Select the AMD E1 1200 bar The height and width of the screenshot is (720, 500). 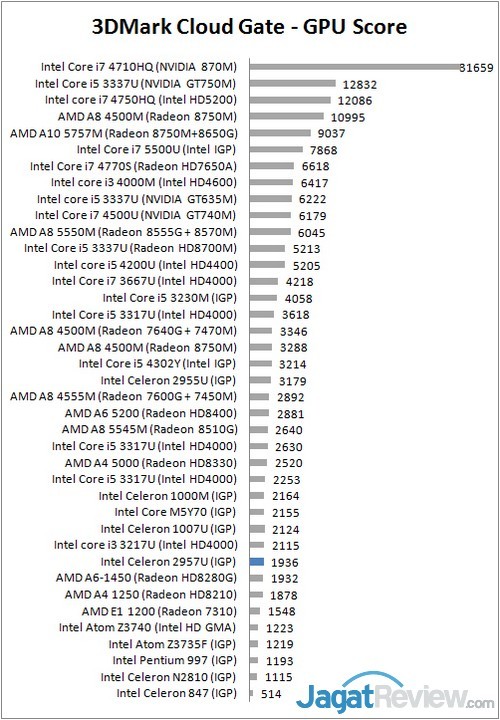(x=255, y=611)
